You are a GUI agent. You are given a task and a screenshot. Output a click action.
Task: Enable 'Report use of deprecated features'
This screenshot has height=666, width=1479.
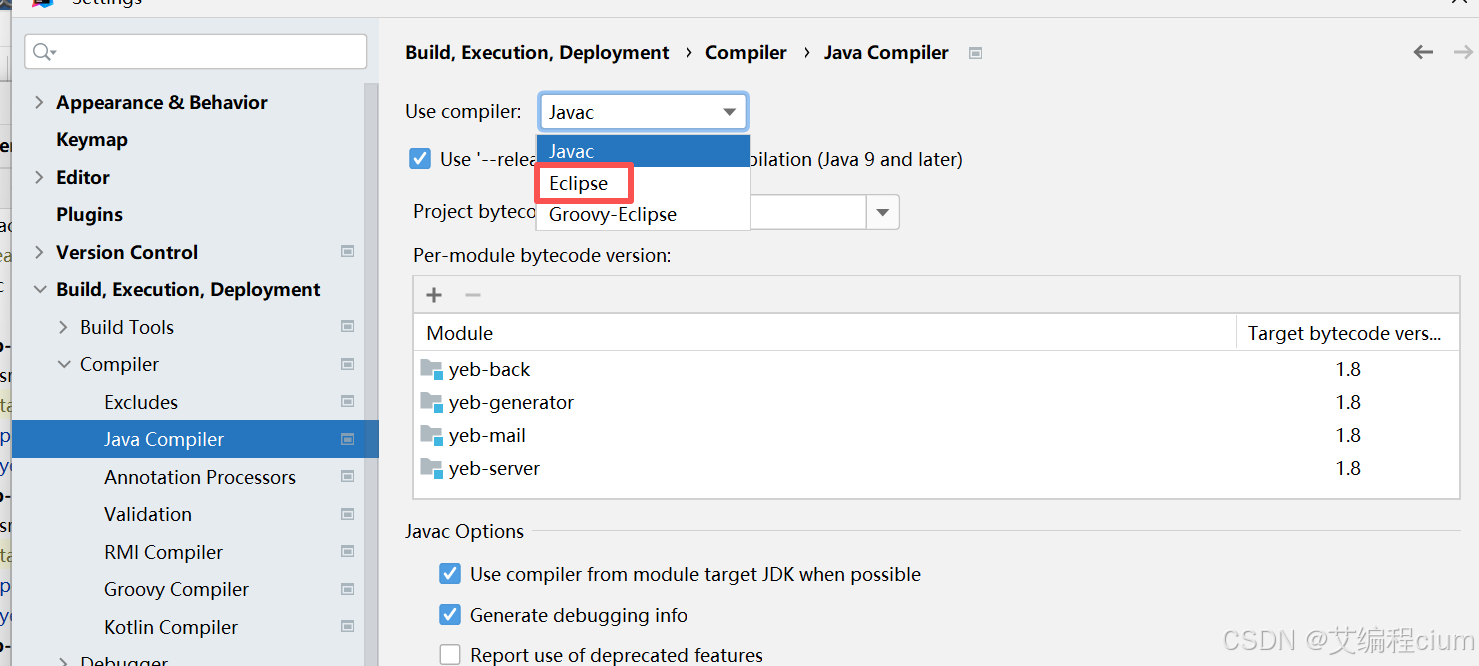450,654
